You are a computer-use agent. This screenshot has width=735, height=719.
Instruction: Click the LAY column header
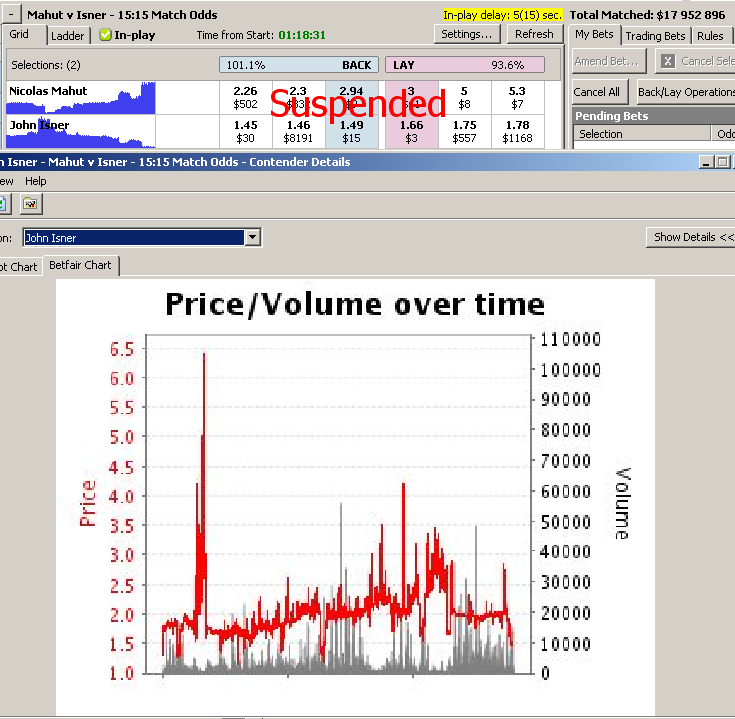tap(465, 65)
